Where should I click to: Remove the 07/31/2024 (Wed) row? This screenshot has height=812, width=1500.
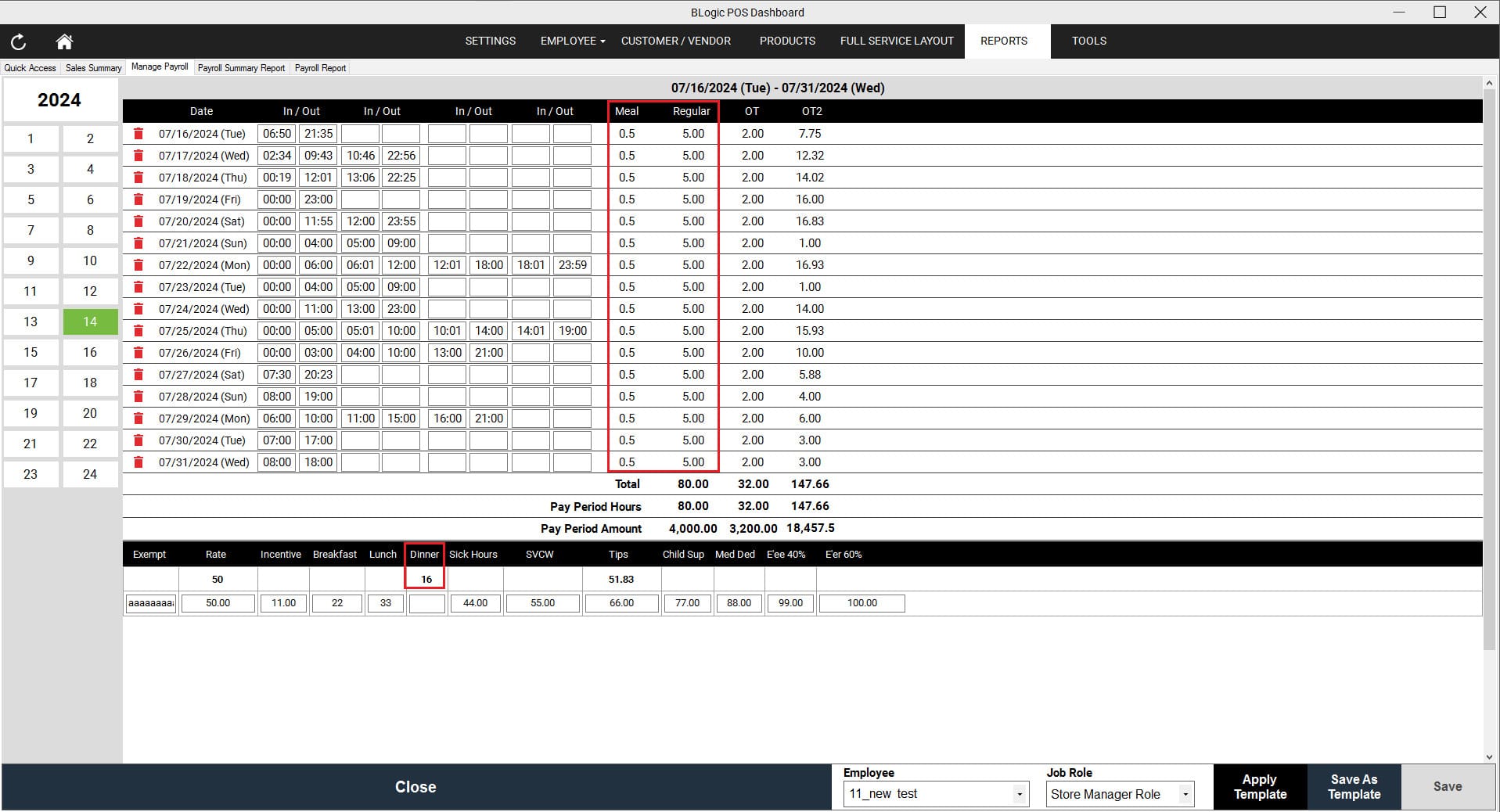coord(138,462)
